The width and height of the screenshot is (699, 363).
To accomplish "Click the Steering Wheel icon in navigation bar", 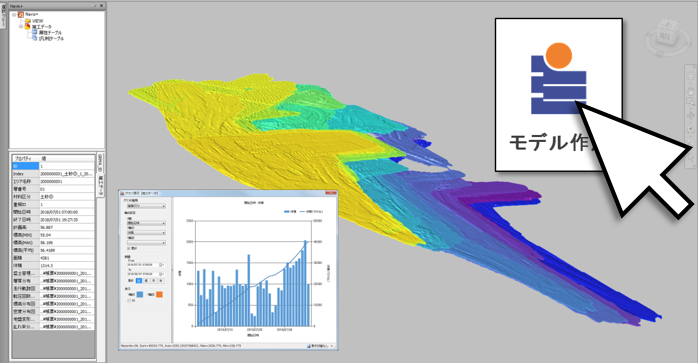I will click(691, 76).
